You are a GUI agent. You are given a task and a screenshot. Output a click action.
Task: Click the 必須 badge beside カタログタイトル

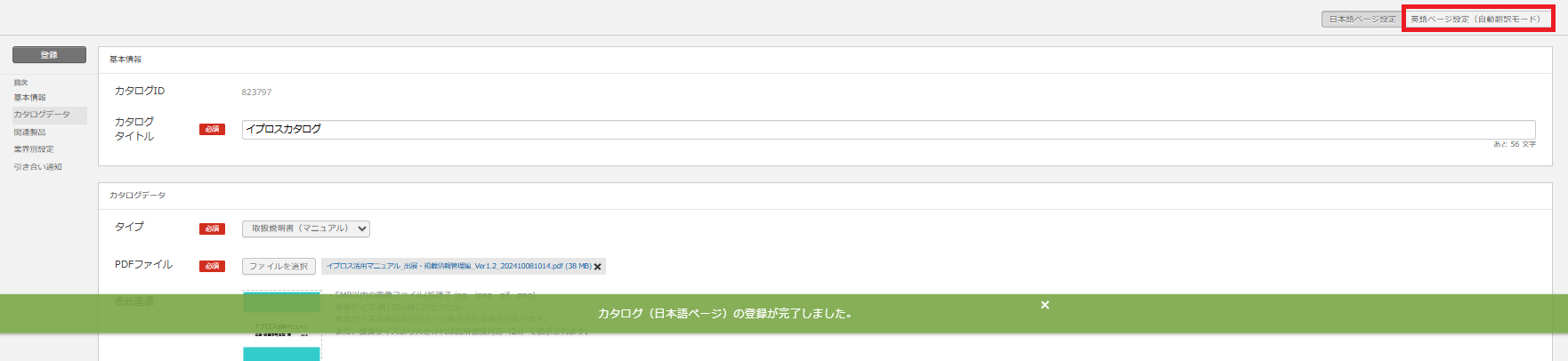pos(212,130)
